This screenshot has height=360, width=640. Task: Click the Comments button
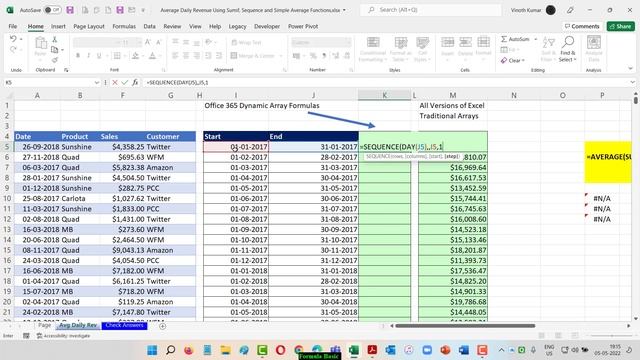tap(582, 26)
